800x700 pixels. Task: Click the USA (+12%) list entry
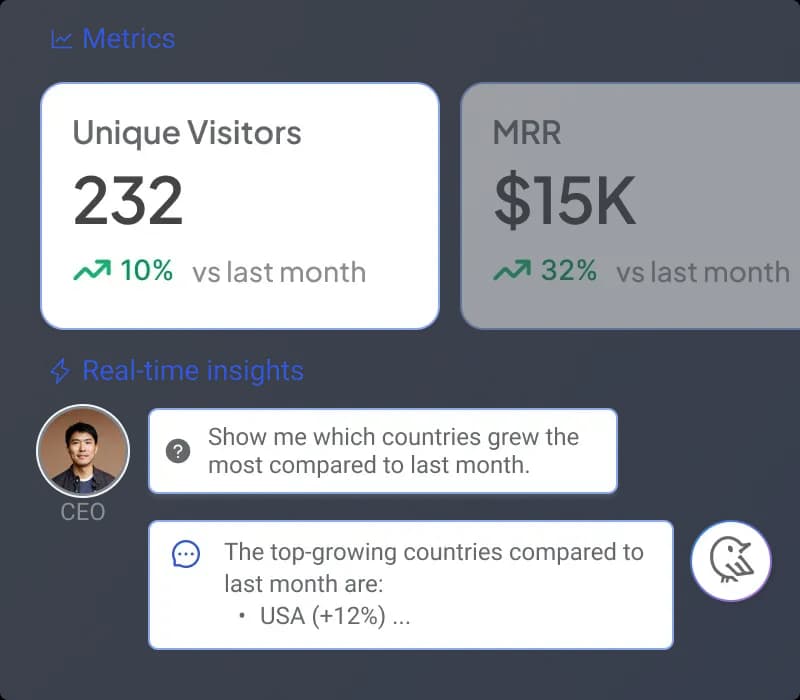point(334,616)
